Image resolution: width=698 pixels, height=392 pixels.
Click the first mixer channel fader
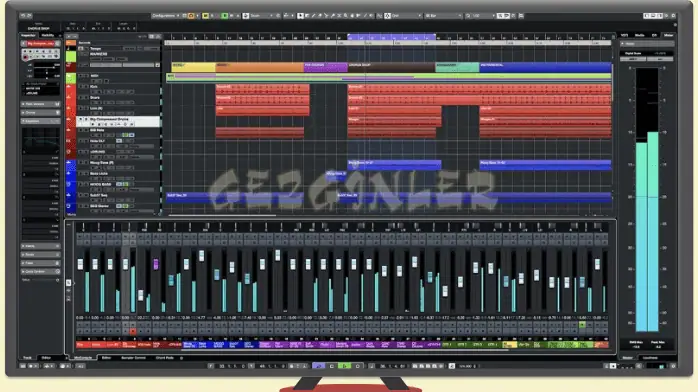coord(80,264)
